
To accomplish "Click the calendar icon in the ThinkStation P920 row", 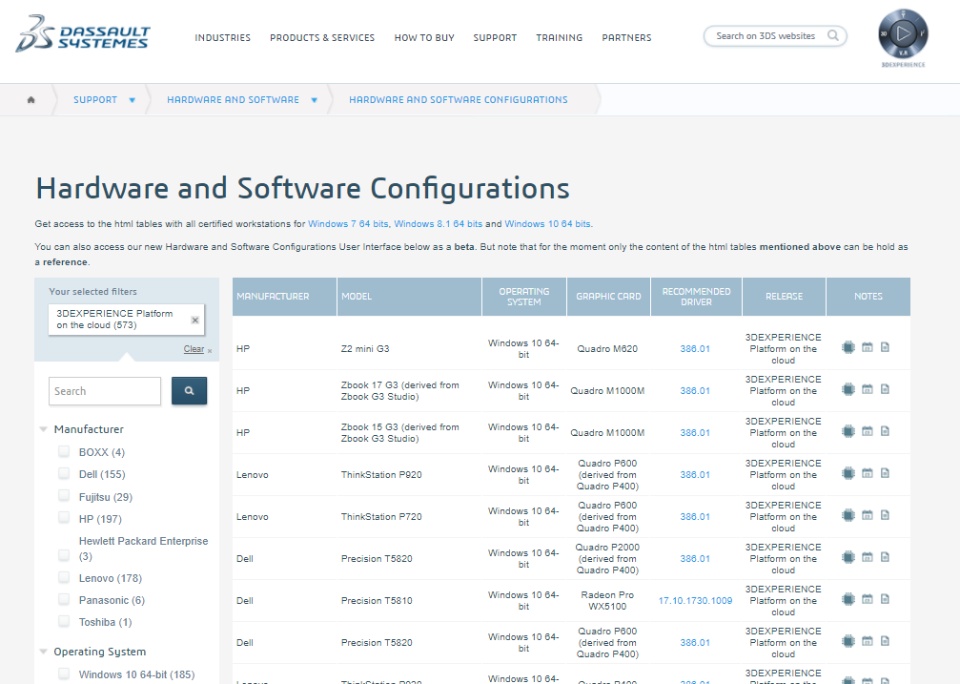I will click(867, 473).
